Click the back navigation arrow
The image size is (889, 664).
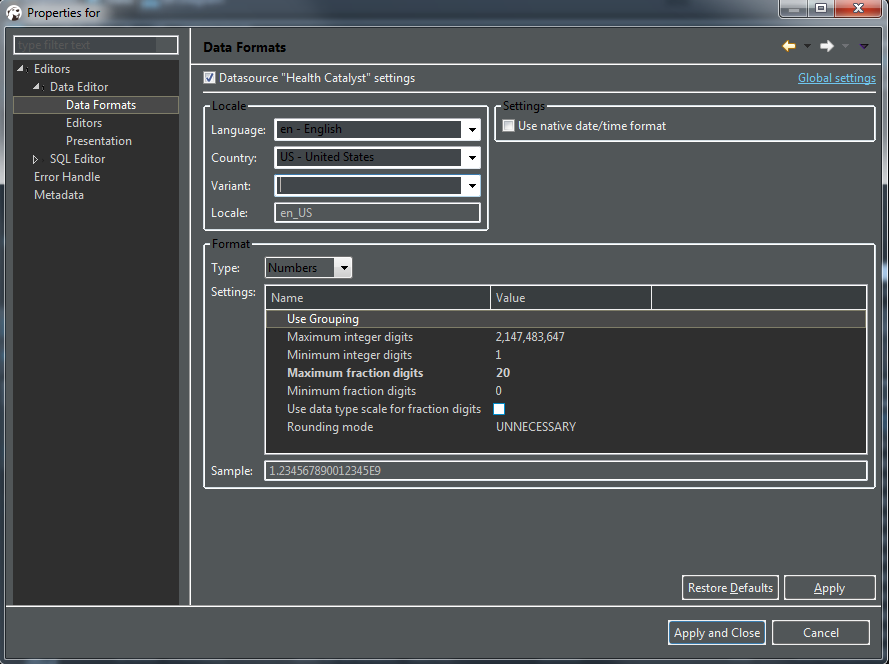[x=788, y=46]
